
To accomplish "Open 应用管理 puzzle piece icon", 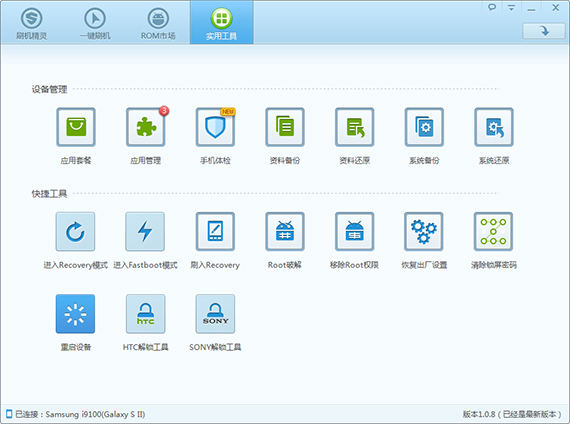I will click(x=145, y=127).
